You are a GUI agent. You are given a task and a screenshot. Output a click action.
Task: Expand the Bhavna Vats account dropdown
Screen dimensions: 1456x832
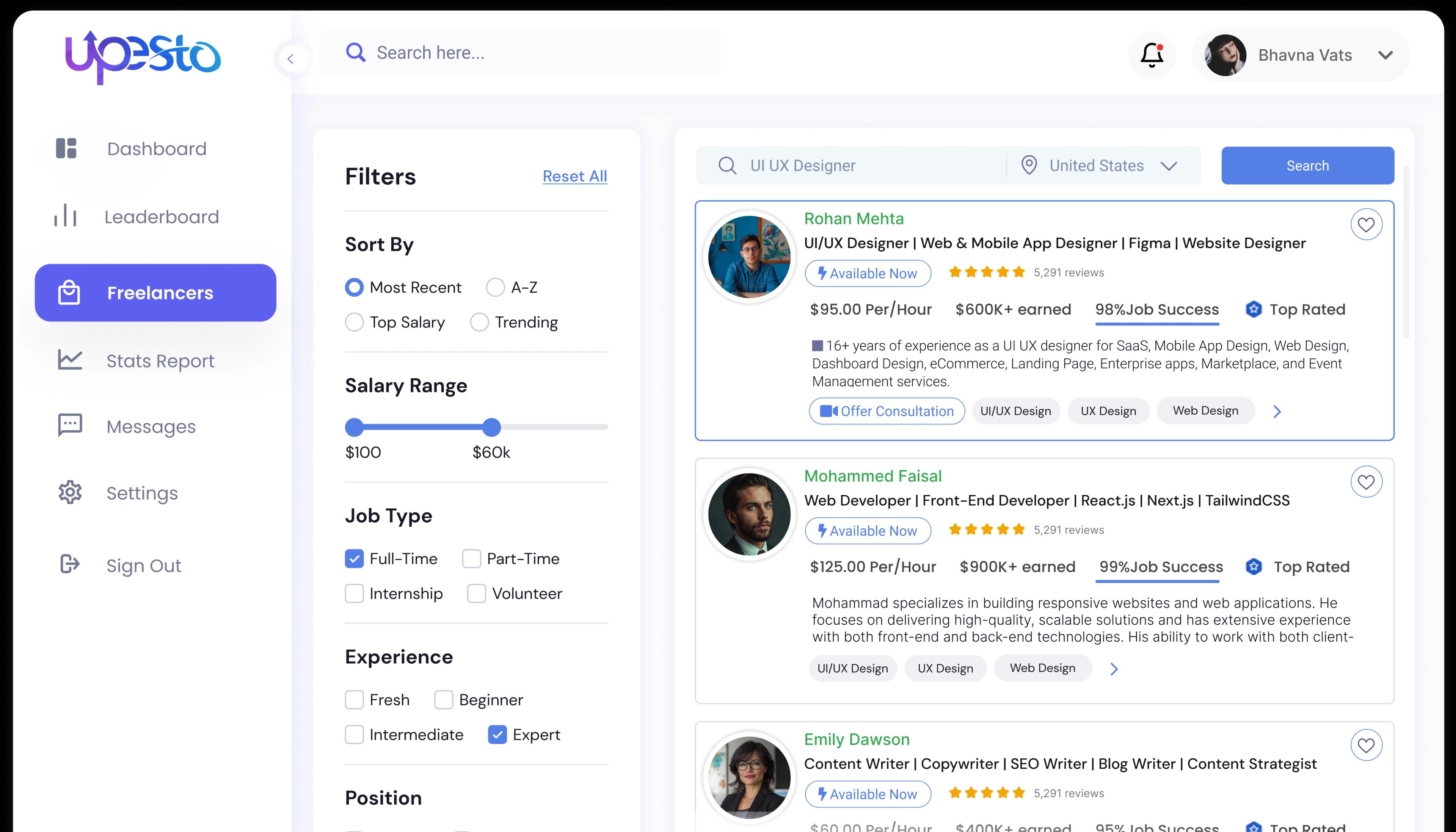click(x=1385, y=55)
